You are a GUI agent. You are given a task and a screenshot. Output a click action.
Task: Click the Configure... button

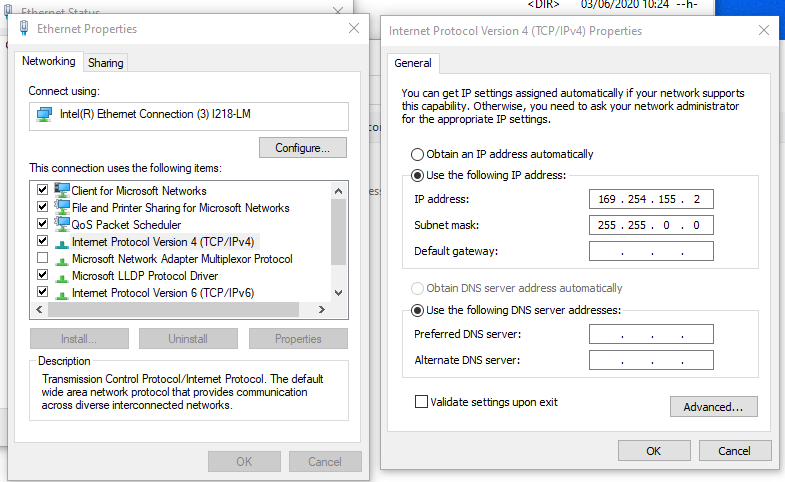[x=303, y=148]
